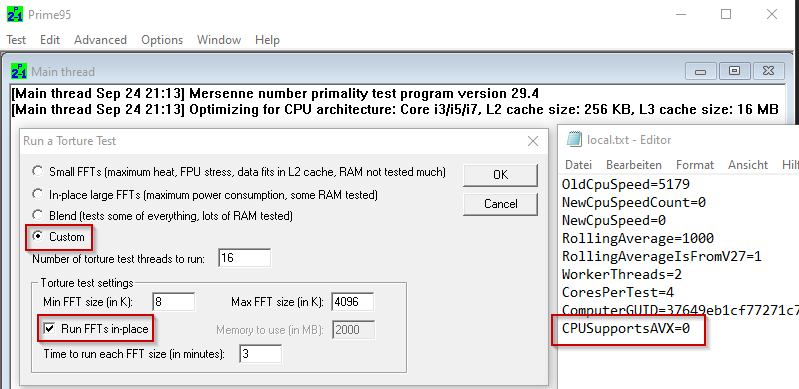Minimize the Main thread child window
The image size is (799, 389).
pyautogui.click(x=700, y=71)
